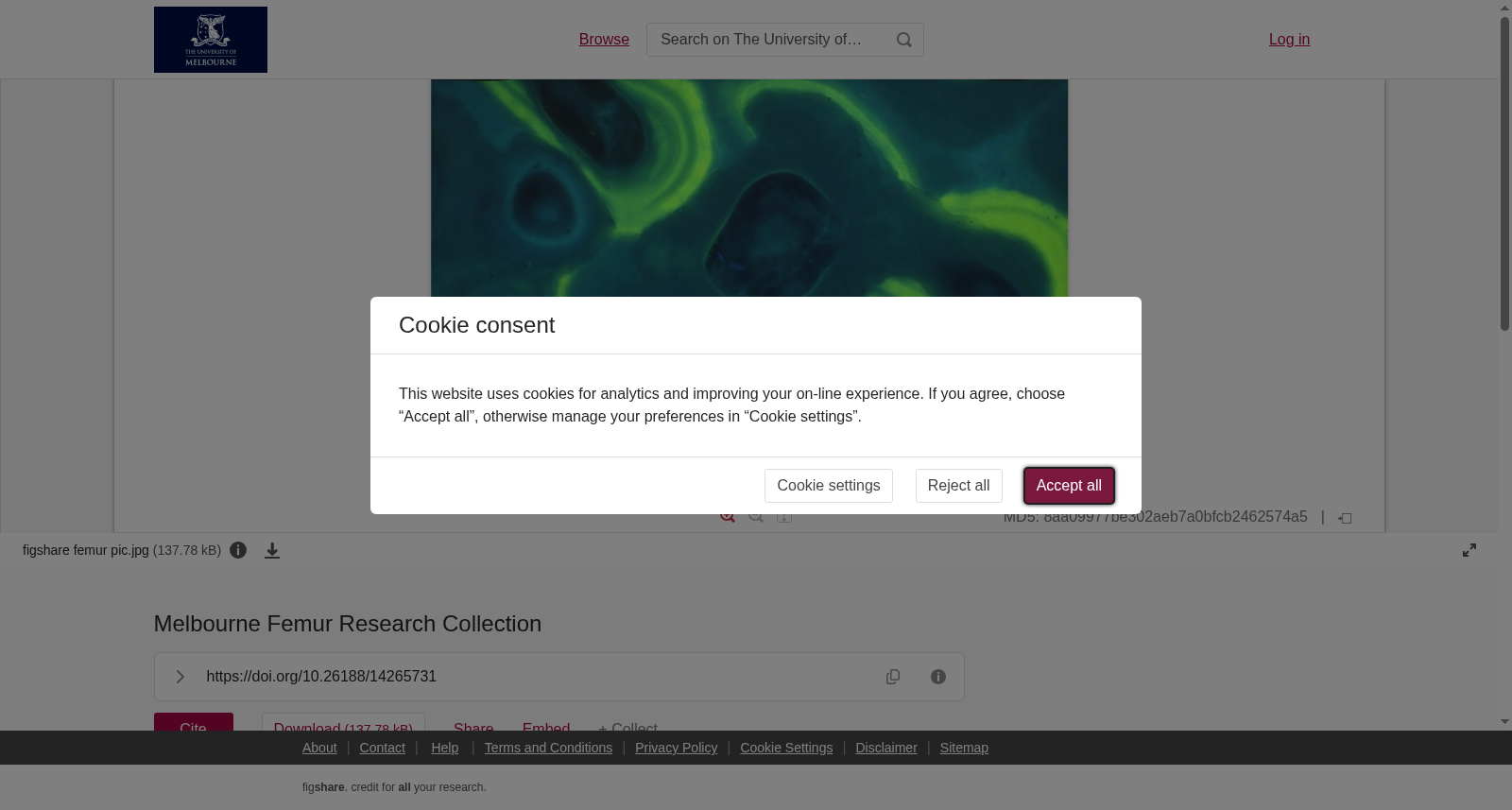This screenshot has width=1512, height=810.
Task: Open Cookie settings in the consent dialog
Action: pyautogui.click(x=829, y=486)
